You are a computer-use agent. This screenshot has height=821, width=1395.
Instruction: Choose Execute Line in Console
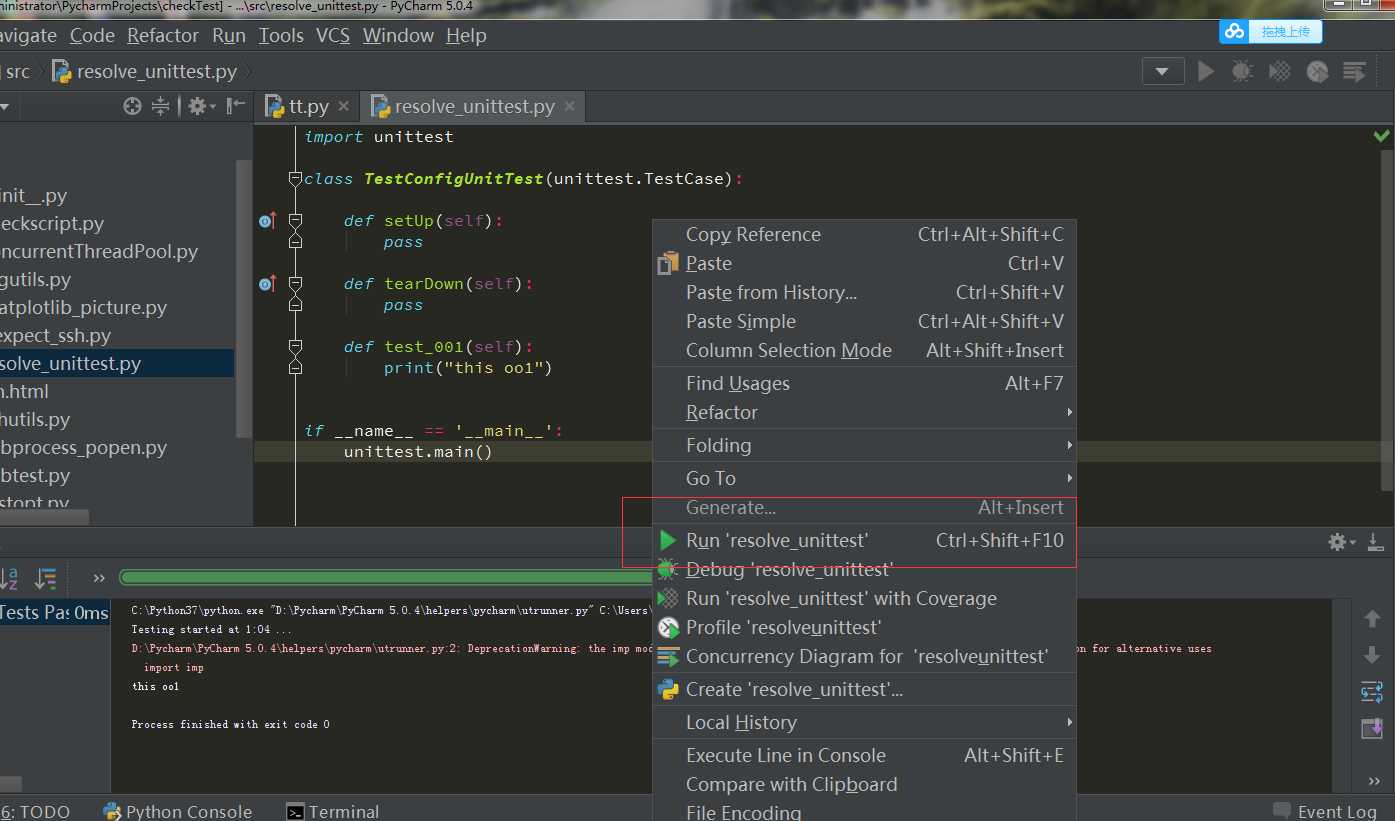tap(864, 755)
